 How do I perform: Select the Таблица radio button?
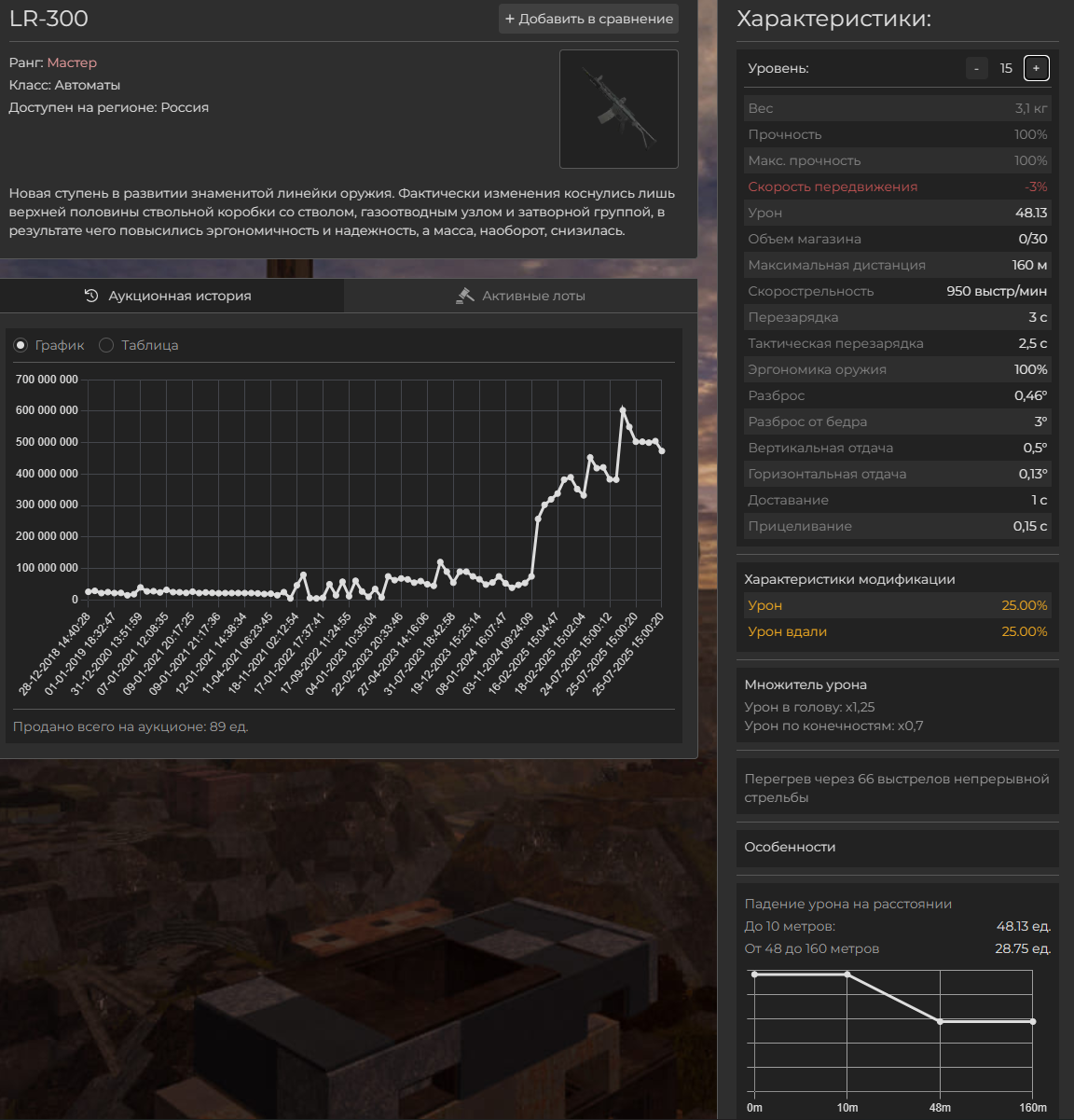pyautogui.click(x=106, y=345)
